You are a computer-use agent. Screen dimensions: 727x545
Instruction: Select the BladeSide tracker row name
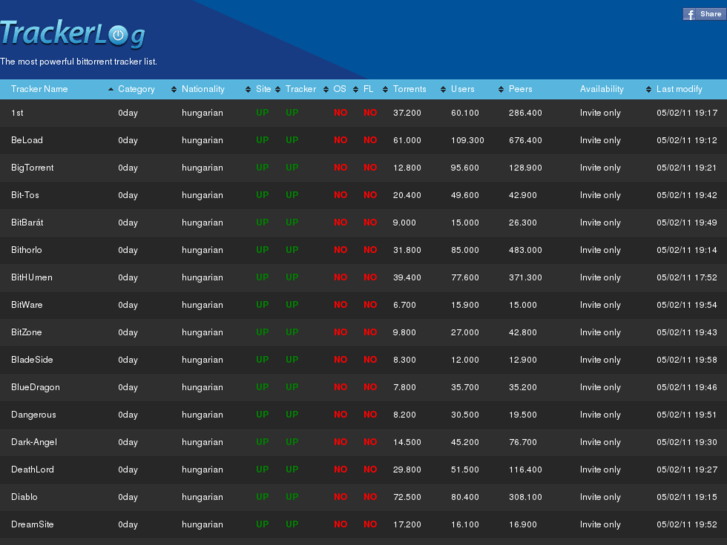[x=32, y=359]
